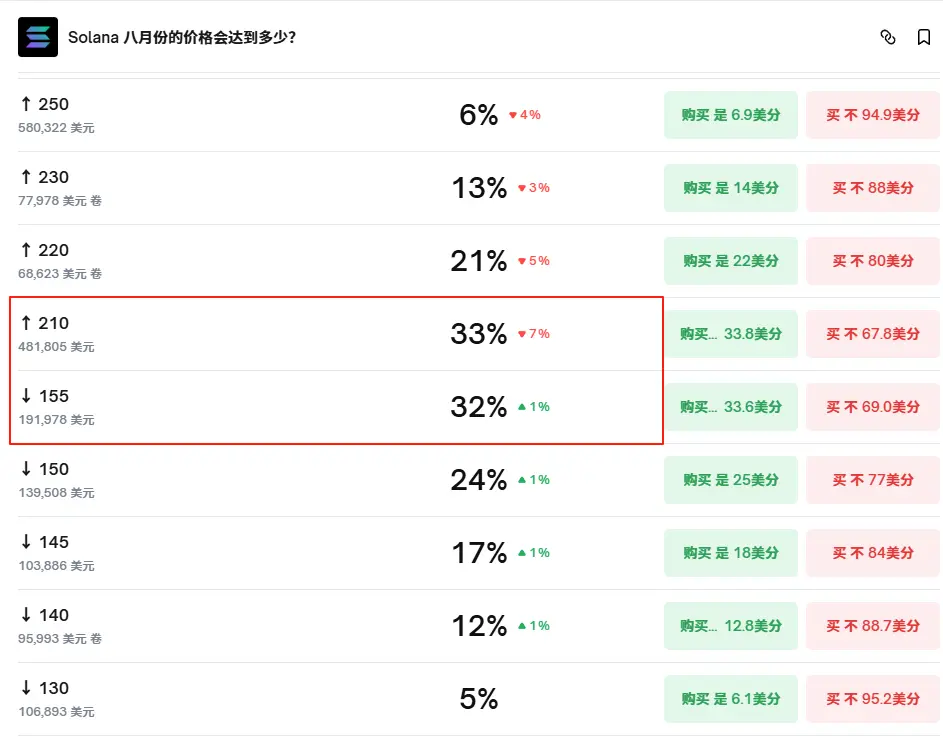Buy Yes at 33.8 cents for ↑210
Screen dimensions: 943x739
tap(731, 334)
